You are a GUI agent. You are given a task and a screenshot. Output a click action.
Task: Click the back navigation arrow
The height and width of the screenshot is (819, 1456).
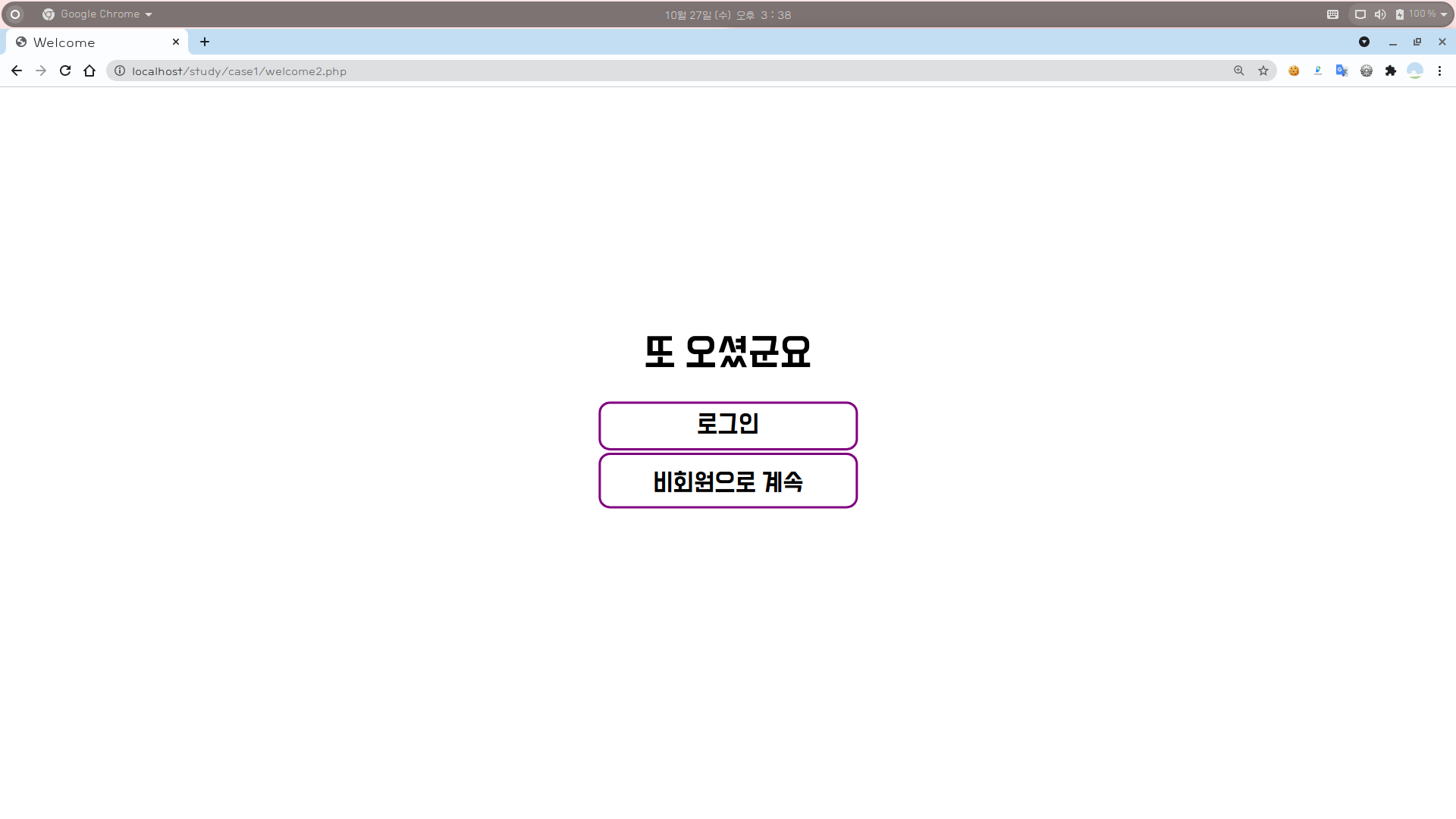[x=17, y=71]
